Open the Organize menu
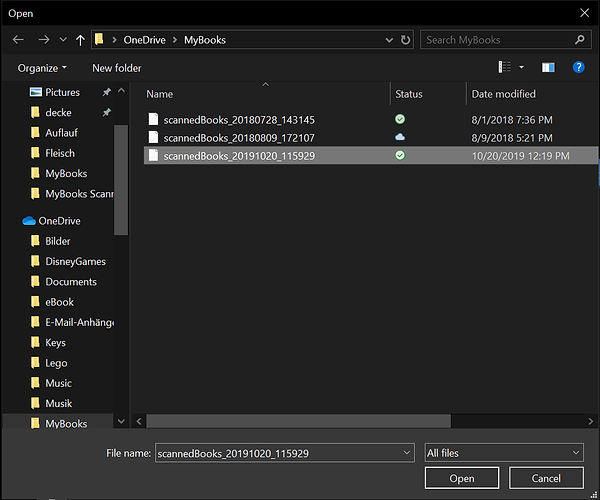This screenshot has width=600, height=500. pos(42,68)
